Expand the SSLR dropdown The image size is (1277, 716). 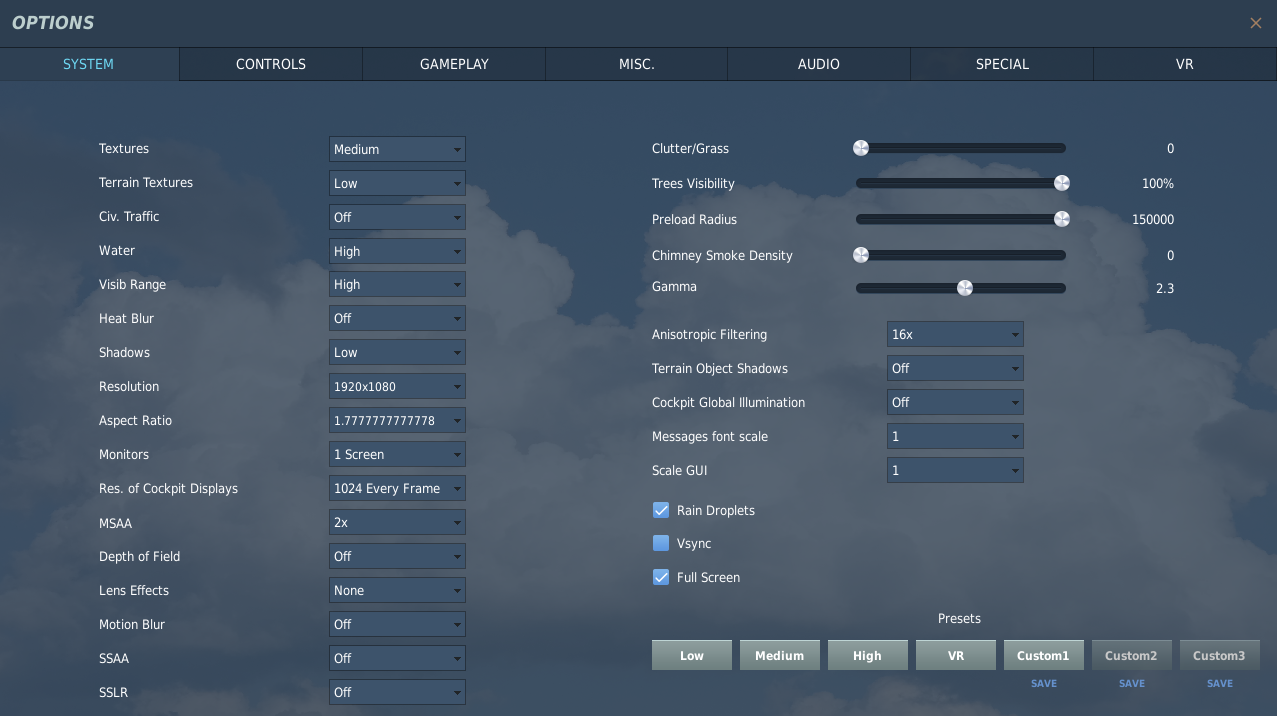(x=397, y=692)
